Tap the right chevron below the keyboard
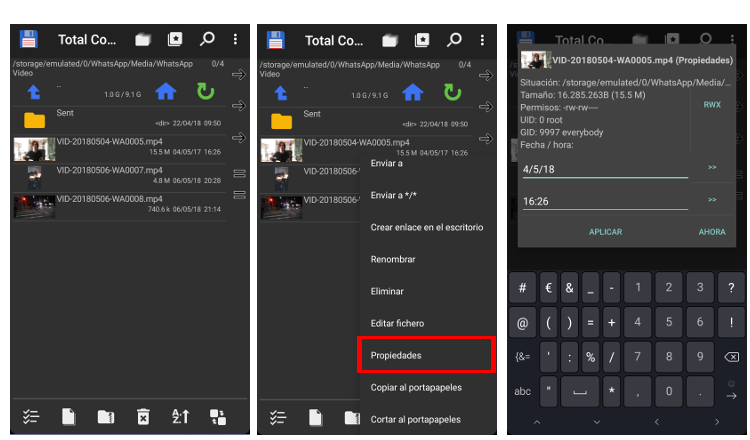This screenshot has width=750, height=440. click(717, 422)
